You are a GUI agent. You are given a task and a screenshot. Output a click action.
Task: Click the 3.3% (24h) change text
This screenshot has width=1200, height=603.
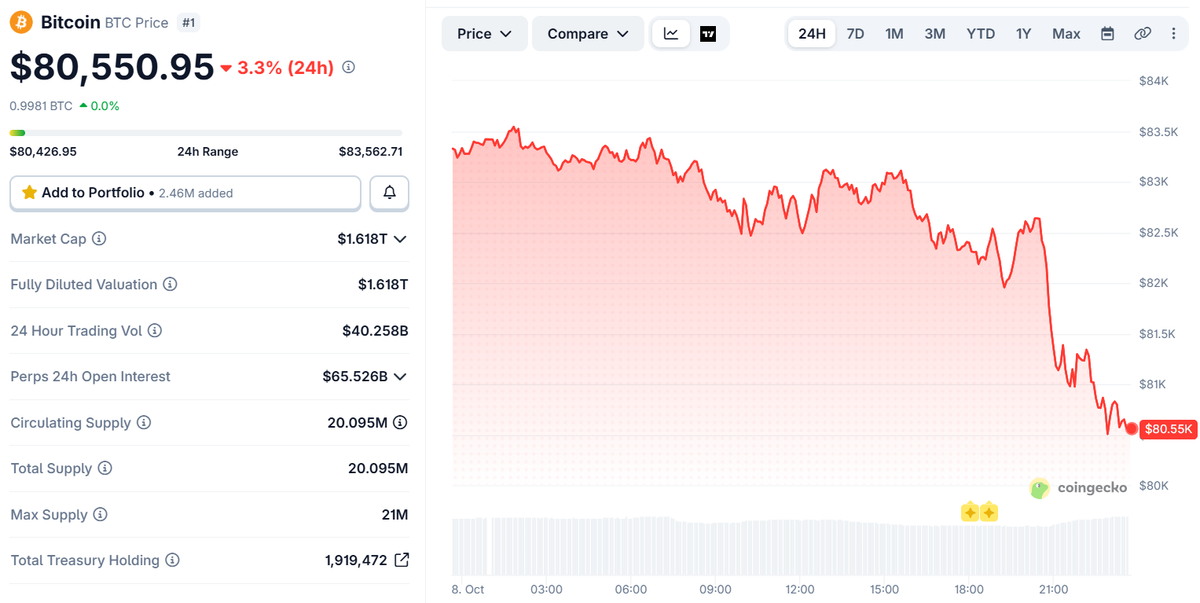285,67
